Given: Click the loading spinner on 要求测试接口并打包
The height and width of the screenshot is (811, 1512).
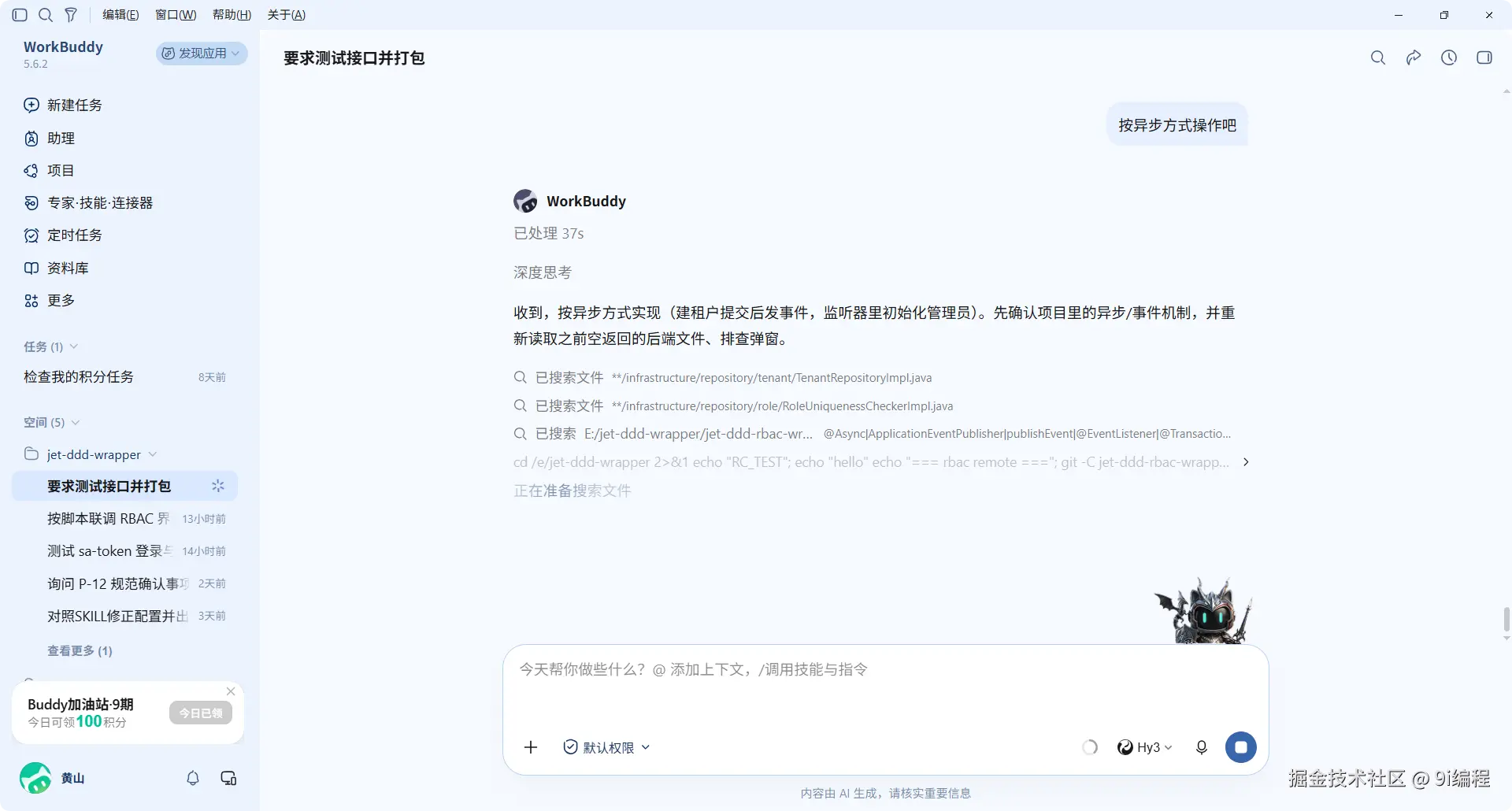Looking at the screenshot, I should pos(218,486).
